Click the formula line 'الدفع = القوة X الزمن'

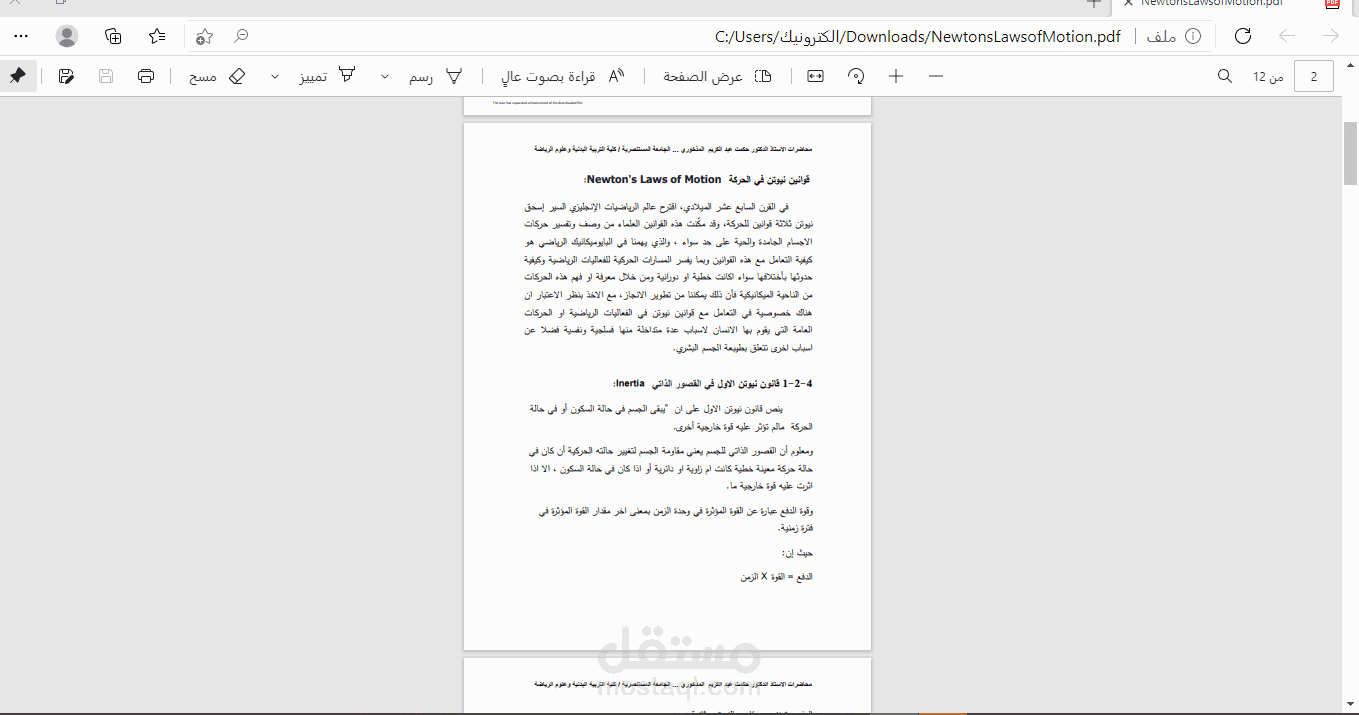(776, 577)
